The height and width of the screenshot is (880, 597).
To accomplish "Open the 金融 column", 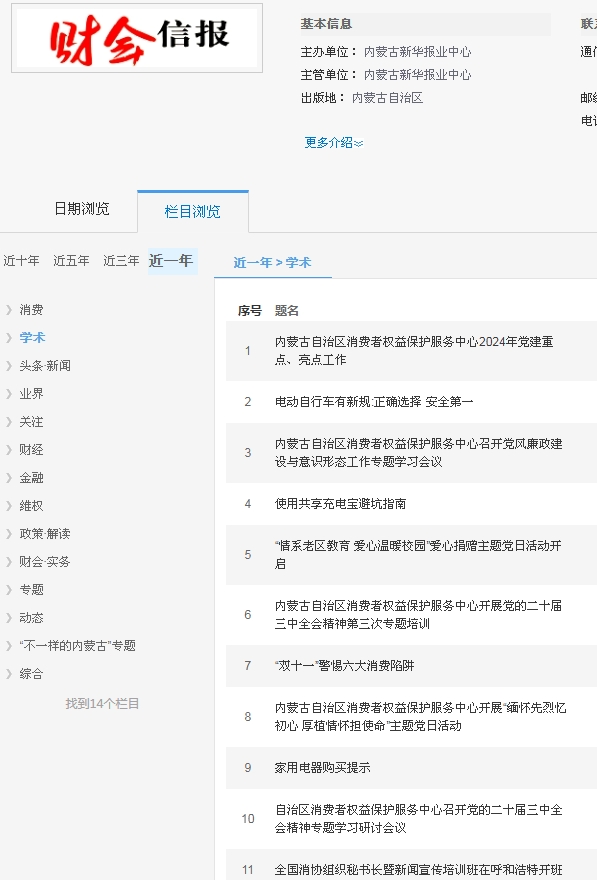I will coord(31,478).
